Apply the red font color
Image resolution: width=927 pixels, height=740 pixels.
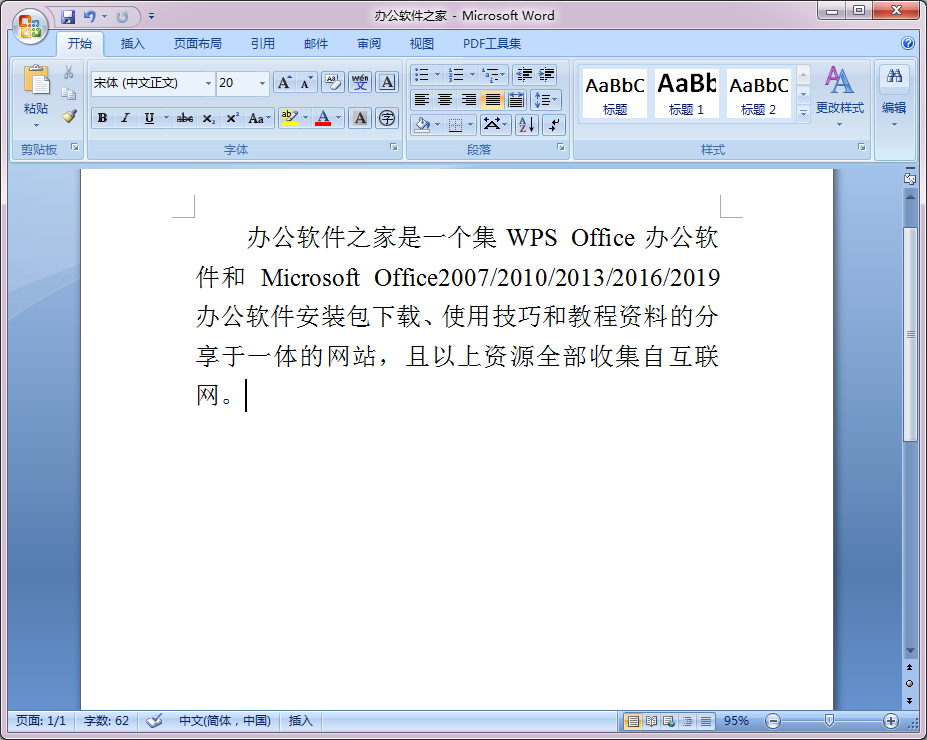[x=323, y=118]
